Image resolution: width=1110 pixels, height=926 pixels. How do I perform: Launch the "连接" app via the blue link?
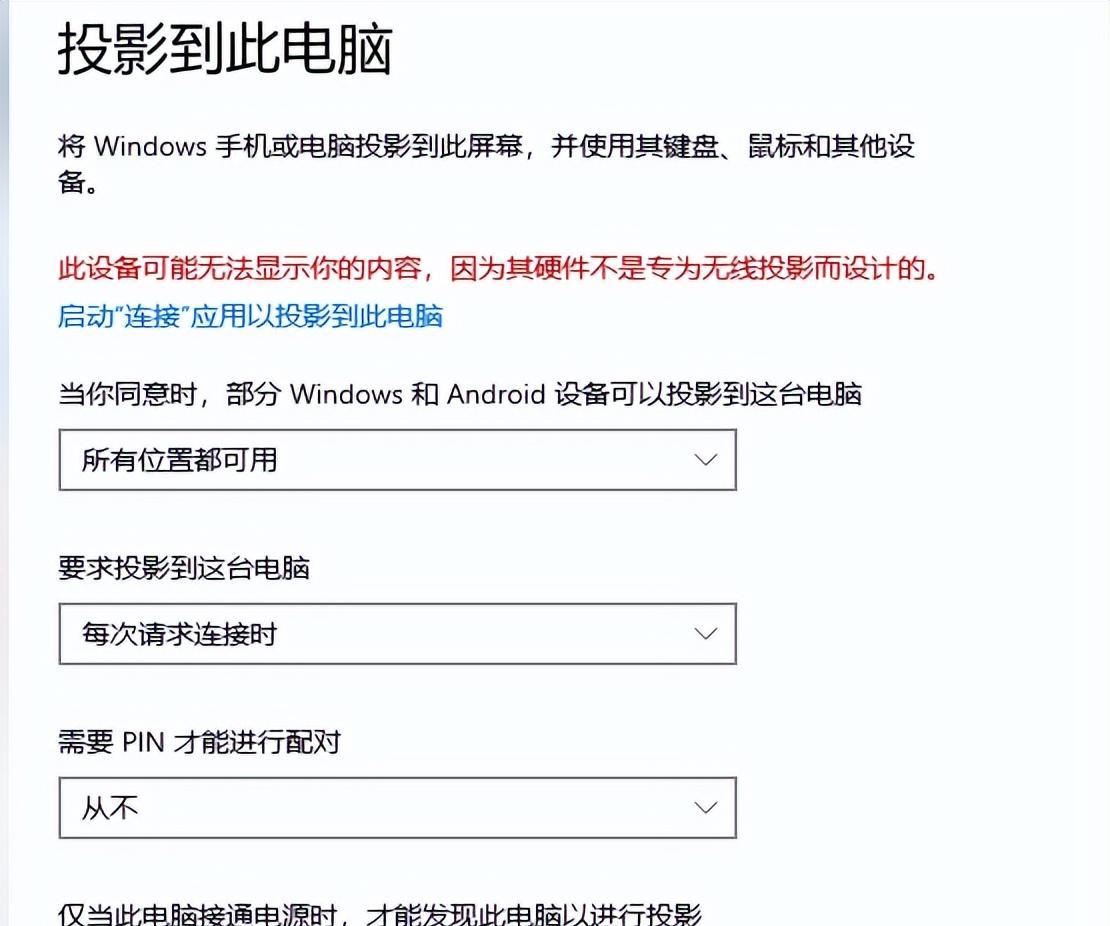tap(251, 316)
